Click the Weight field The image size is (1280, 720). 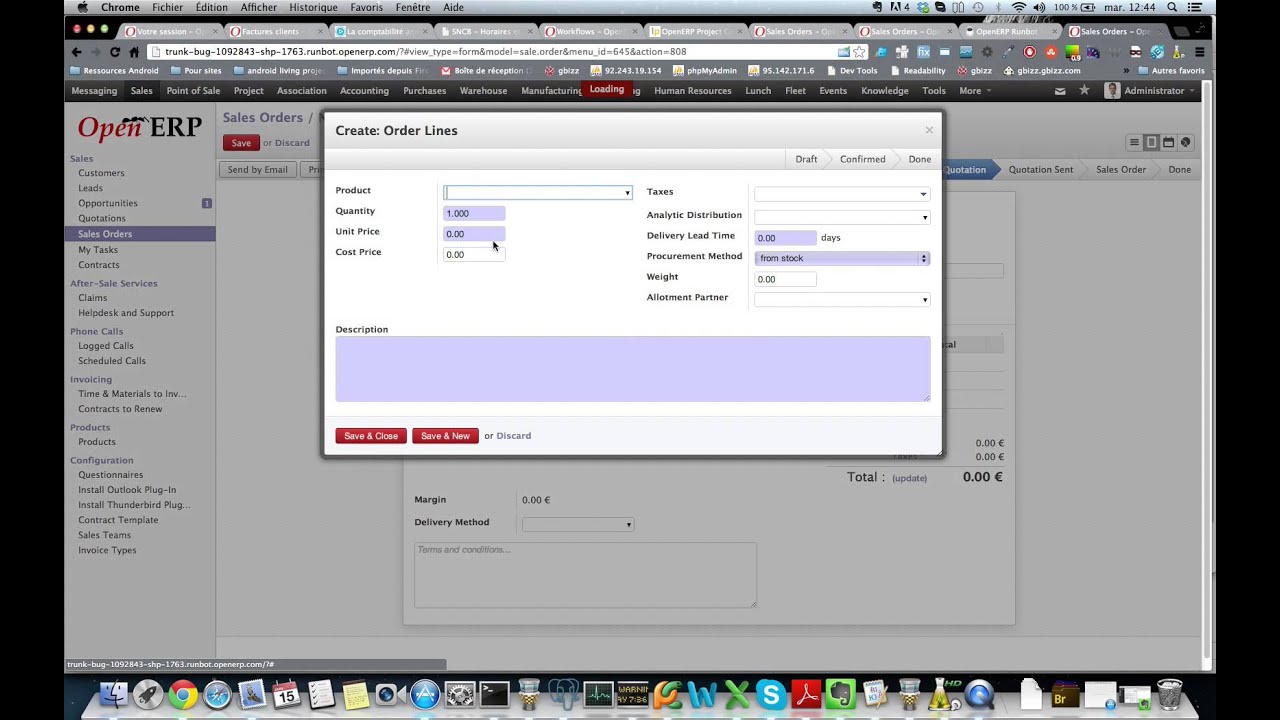click(x=786, y=279)
